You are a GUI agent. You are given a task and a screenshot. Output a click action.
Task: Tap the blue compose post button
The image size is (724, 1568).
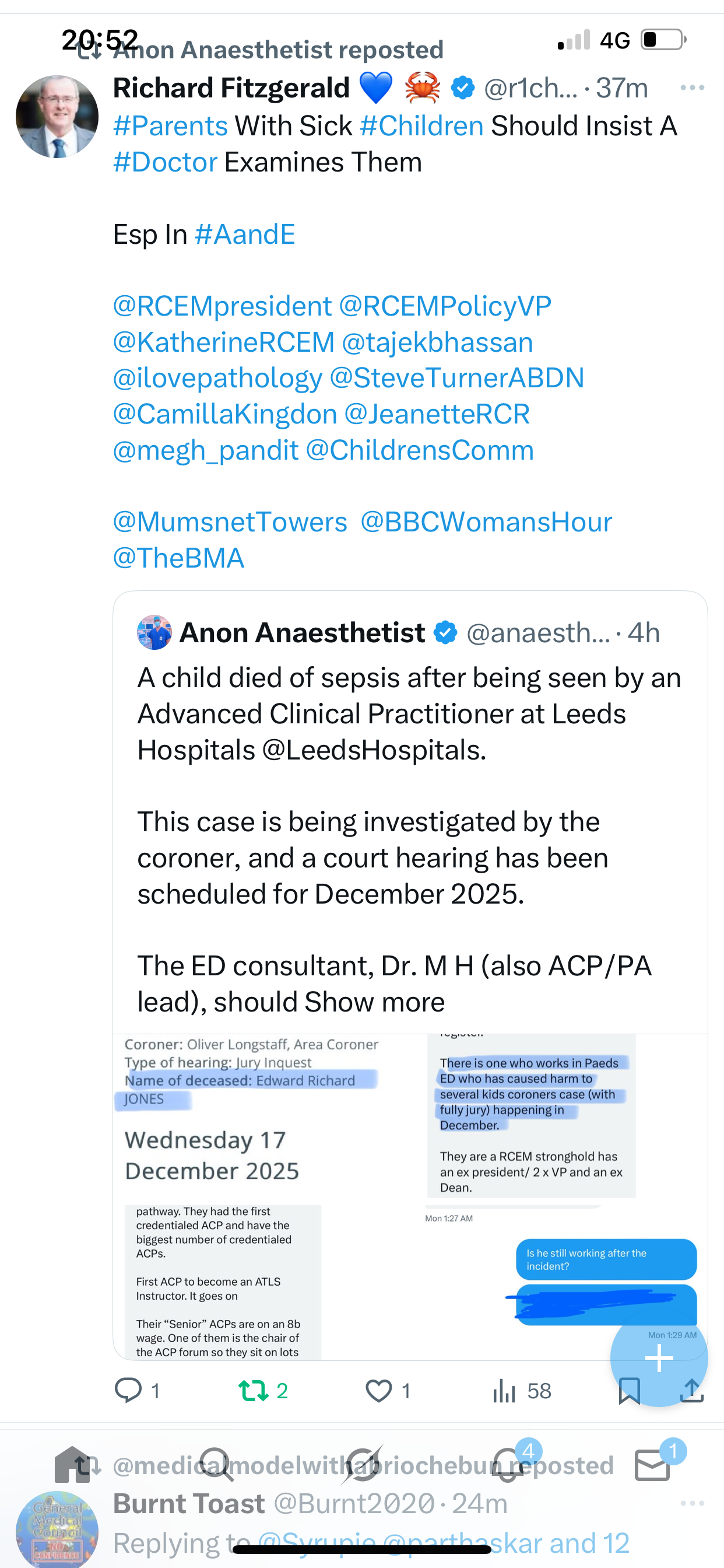[x=659, y=1357]
